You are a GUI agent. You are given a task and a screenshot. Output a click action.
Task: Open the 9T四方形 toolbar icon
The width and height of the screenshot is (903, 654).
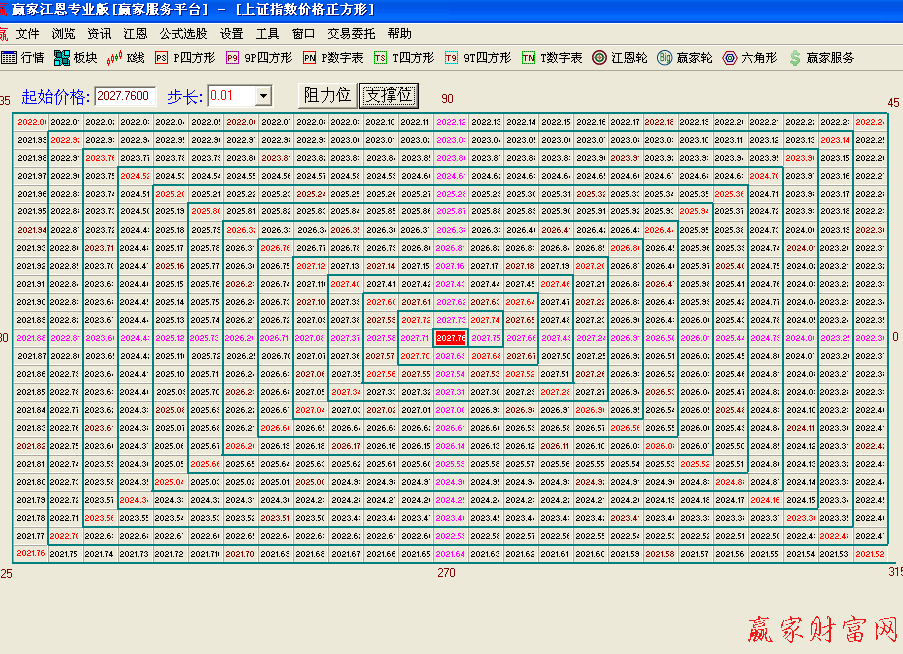(450, 58)
